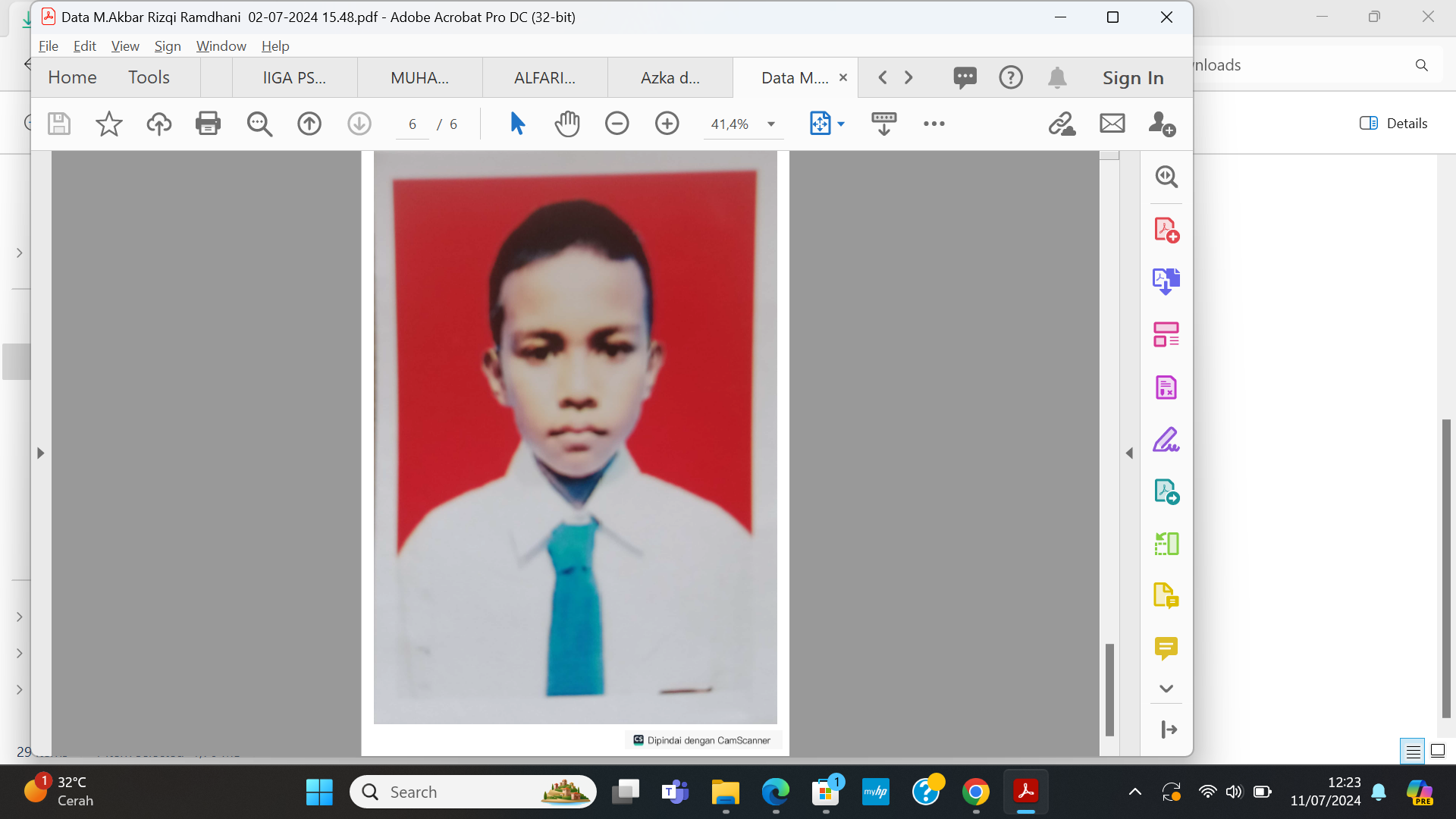Collapse the right tools pane arrow

point(1129,453)
